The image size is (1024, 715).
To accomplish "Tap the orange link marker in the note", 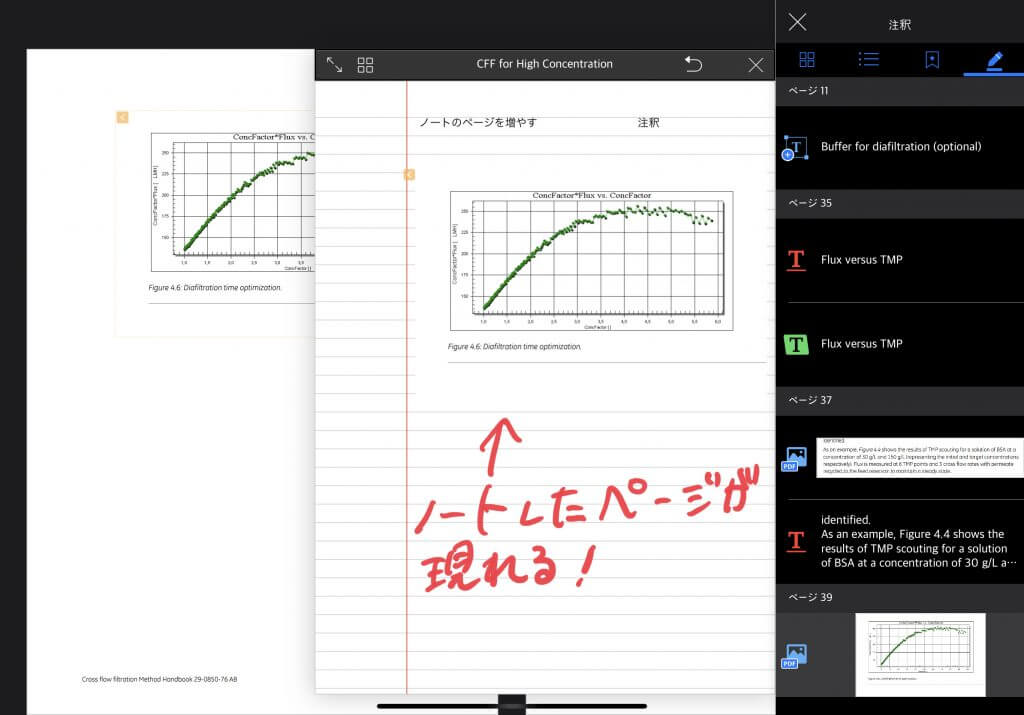I will 409,174.
